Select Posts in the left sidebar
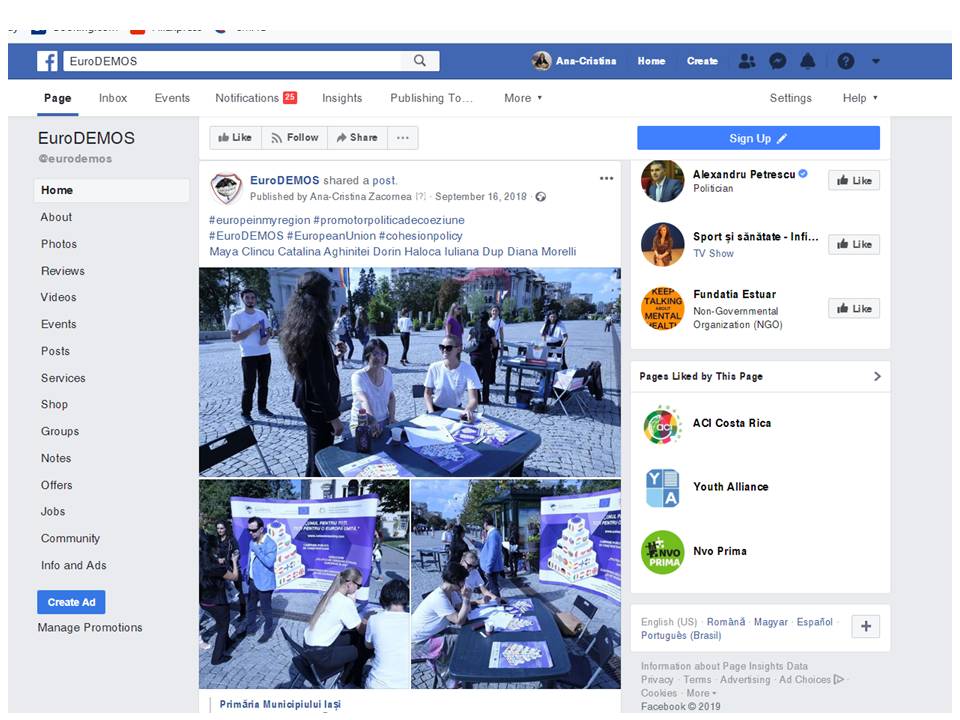Viewport: 960px width, 720px height. tap(55, 351)
